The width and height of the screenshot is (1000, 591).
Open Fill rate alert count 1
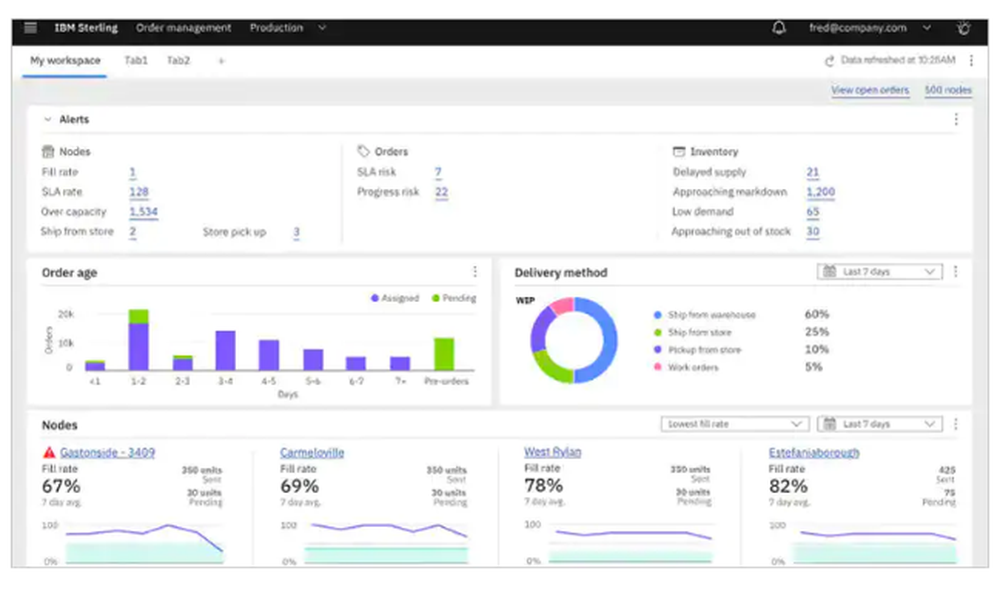pos(133,172)
